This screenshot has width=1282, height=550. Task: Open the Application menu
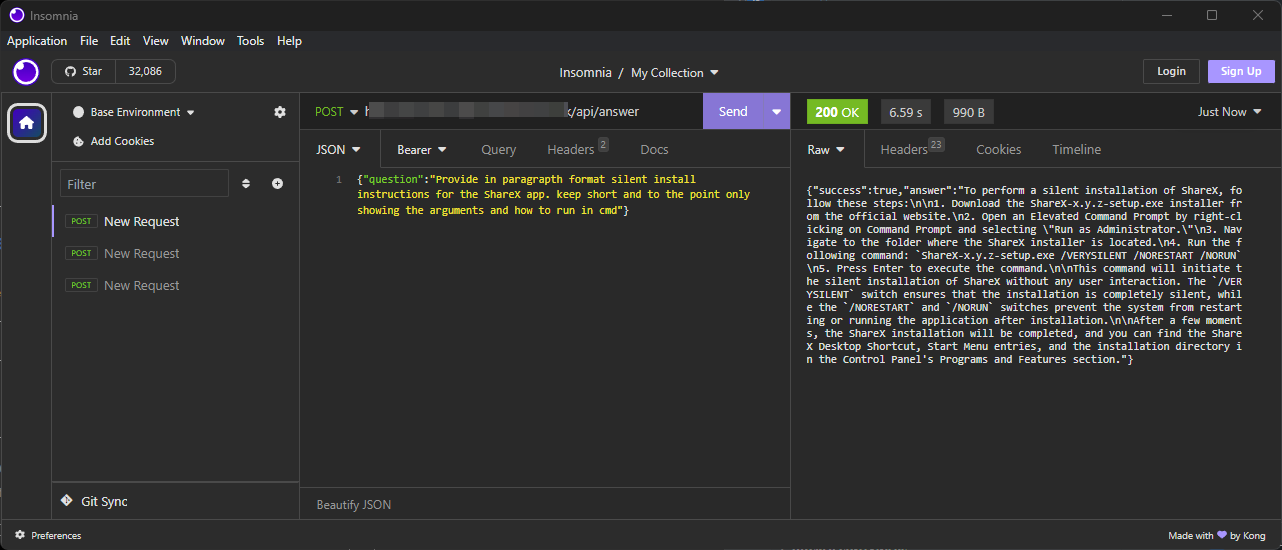click(x=37, y=41)
